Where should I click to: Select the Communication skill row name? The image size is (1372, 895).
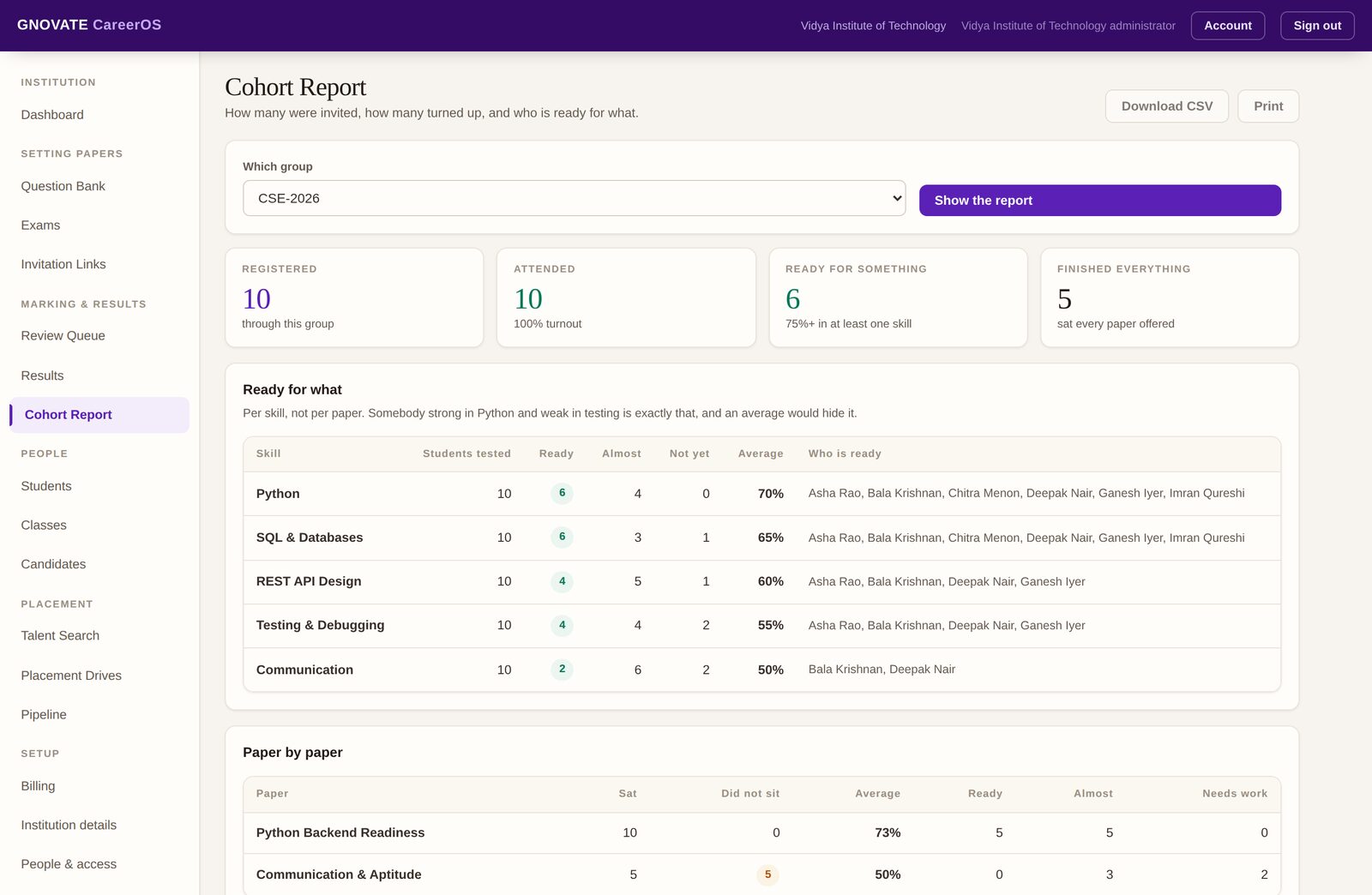coord(304,670)
